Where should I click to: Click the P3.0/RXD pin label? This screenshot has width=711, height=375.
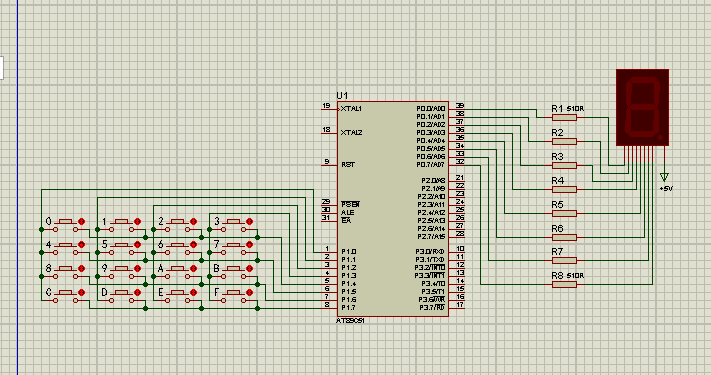click(430, 252)
